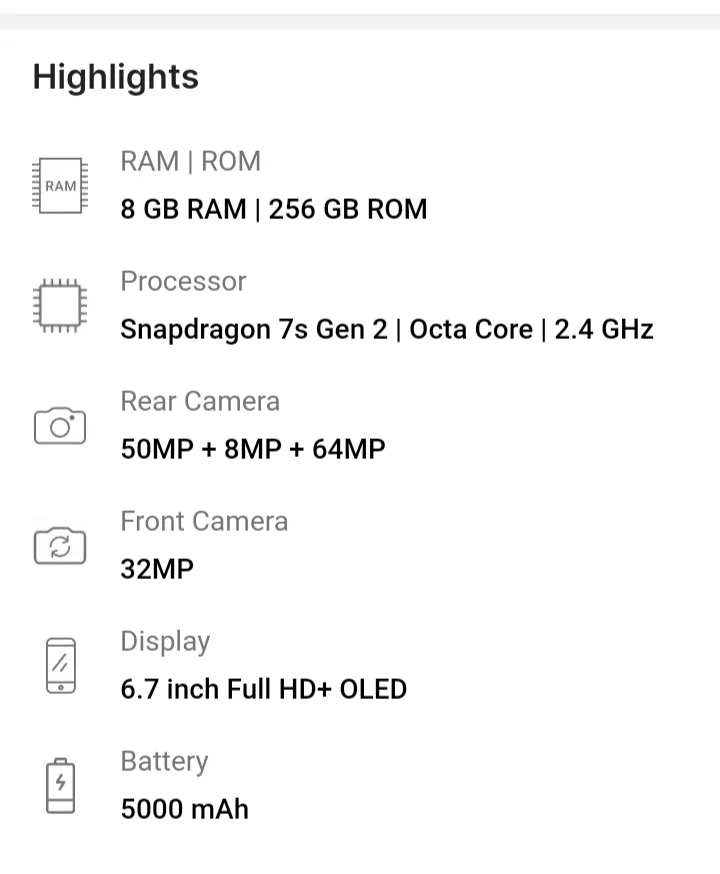
Task: Select the 5000 mAh battery value
Action: point(184,809)
